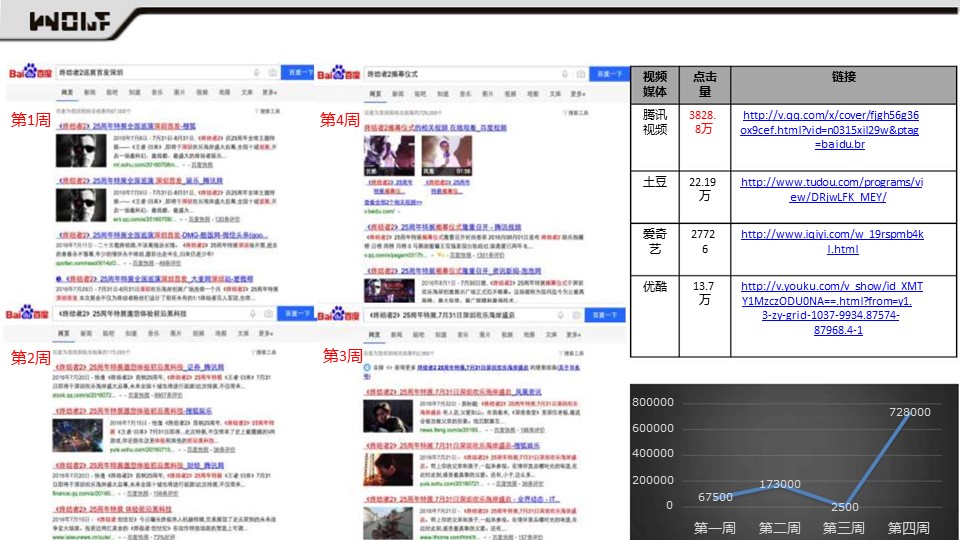Open the v.youku.com link for 优酷
Image resolution: width=960 pixels, height=540 pixels.
pos(831,308)
